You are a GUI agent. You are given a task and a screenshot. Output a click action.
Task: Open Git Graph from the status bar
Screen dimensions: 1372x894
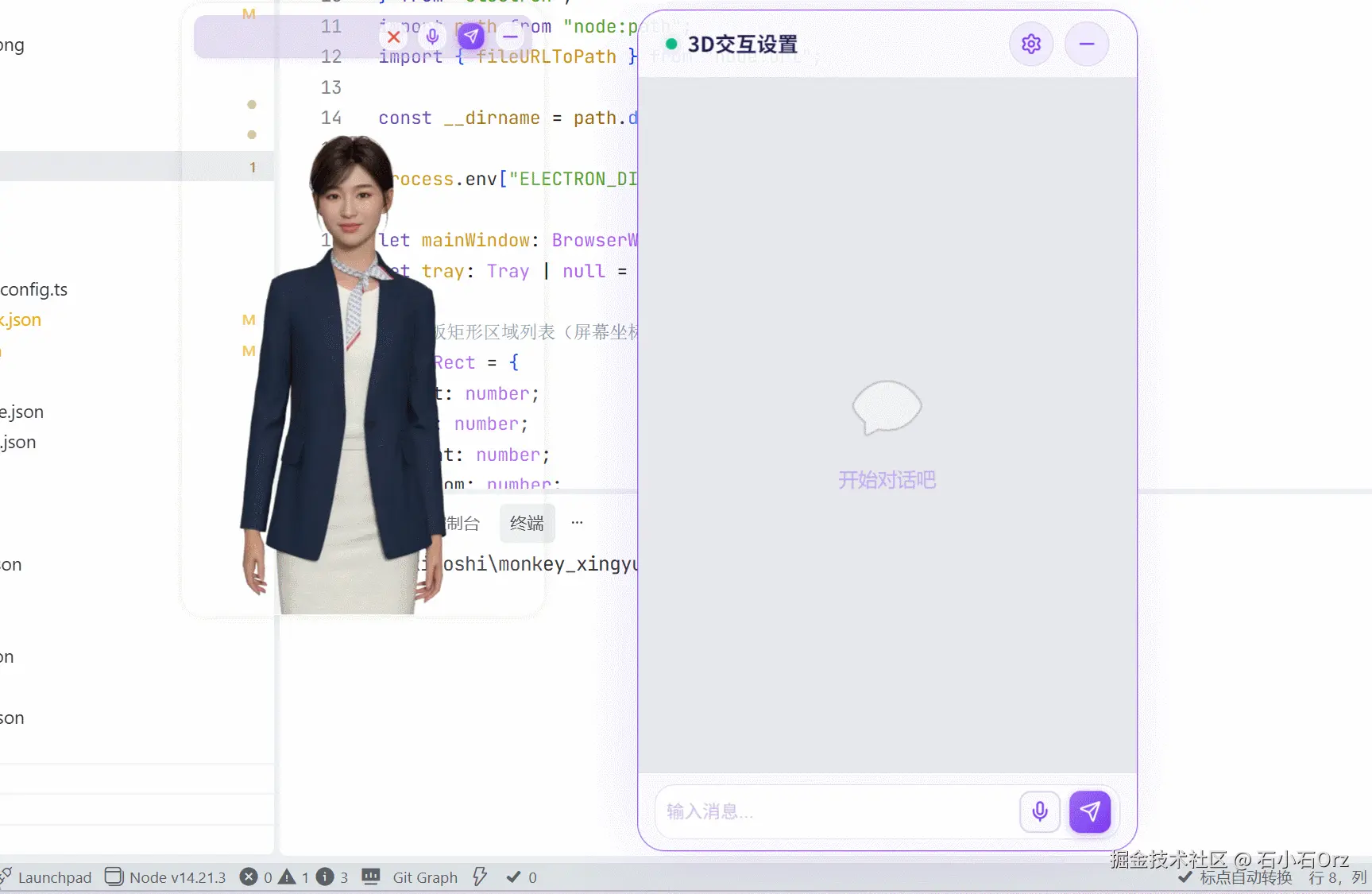[x=425, y=877]
